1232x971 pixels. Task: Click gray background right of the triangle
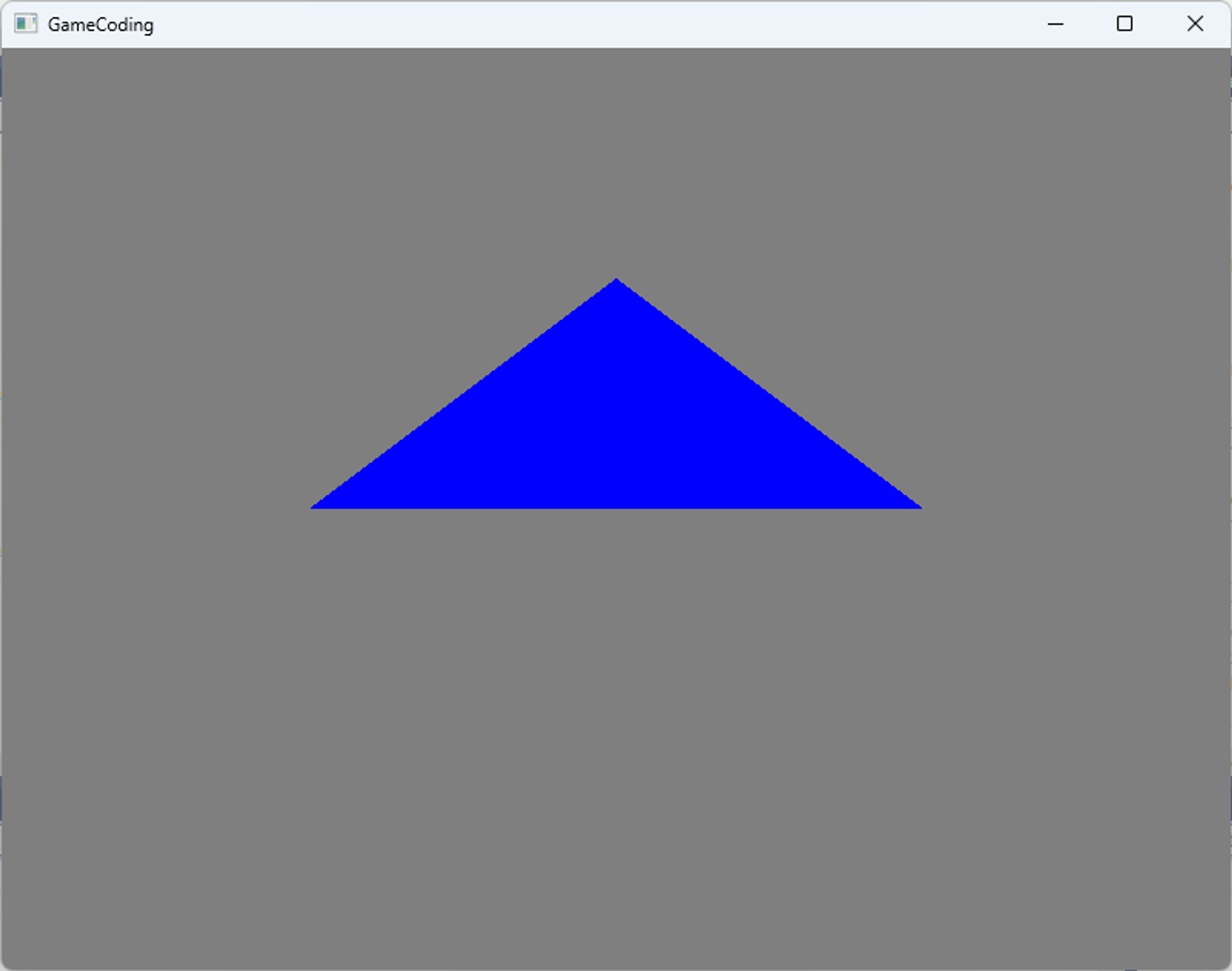tap(1078, 431)
